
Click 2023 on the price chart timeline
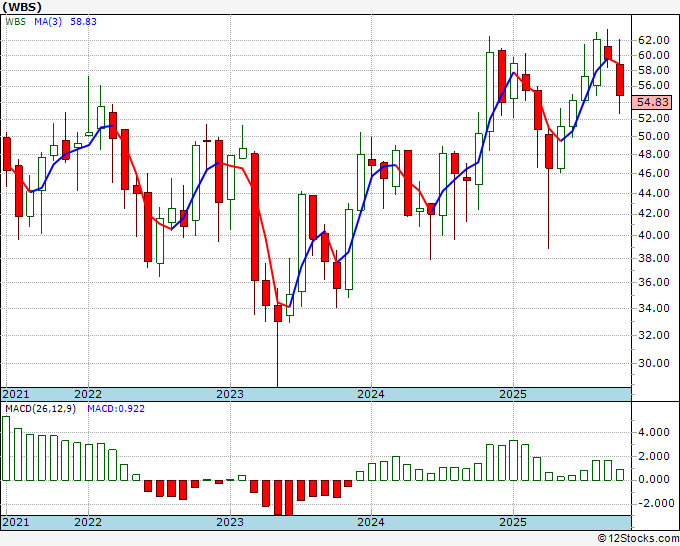tap(230, 394)
